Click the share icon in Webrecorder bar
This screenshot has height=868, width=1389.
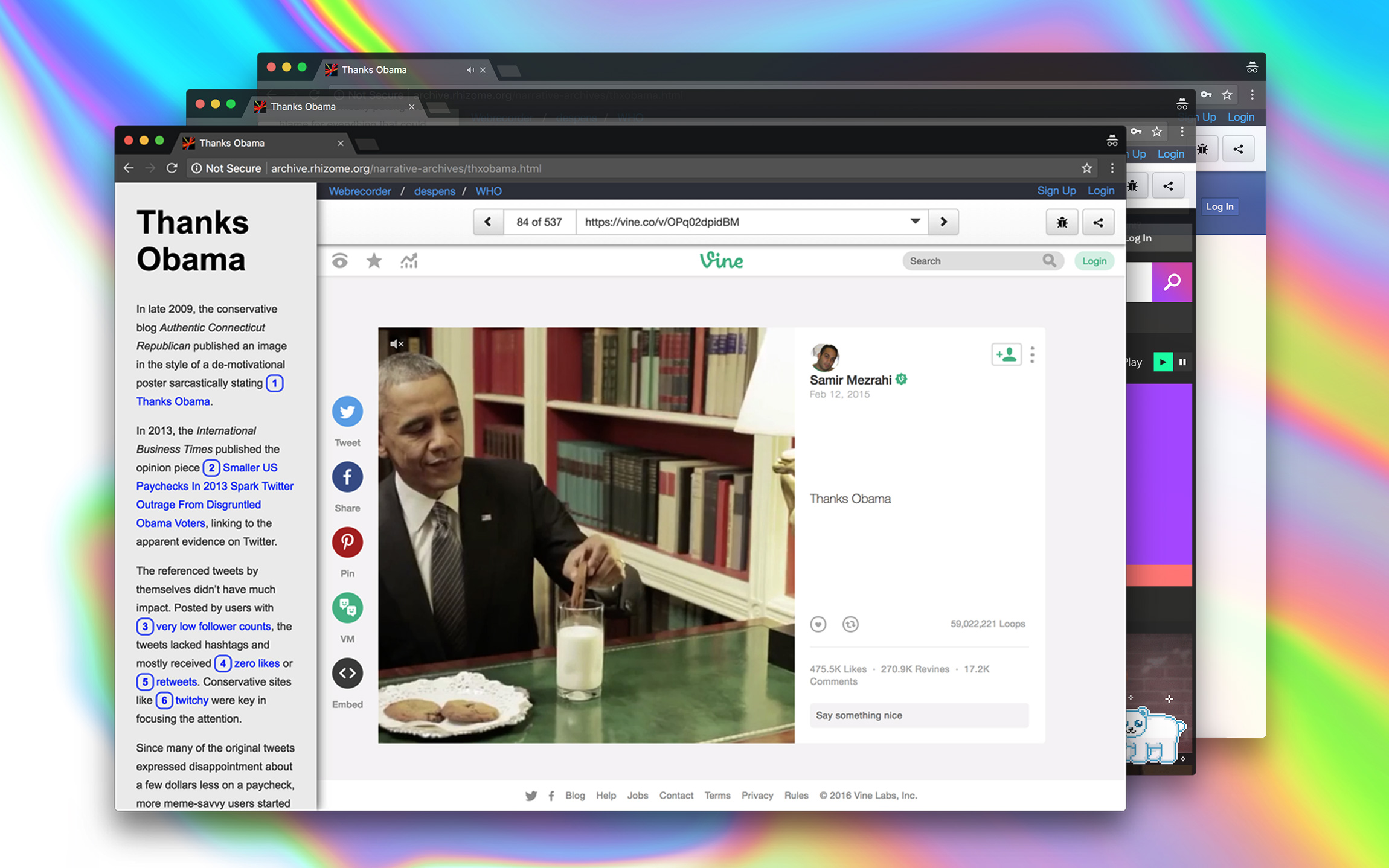[1098, 222]
